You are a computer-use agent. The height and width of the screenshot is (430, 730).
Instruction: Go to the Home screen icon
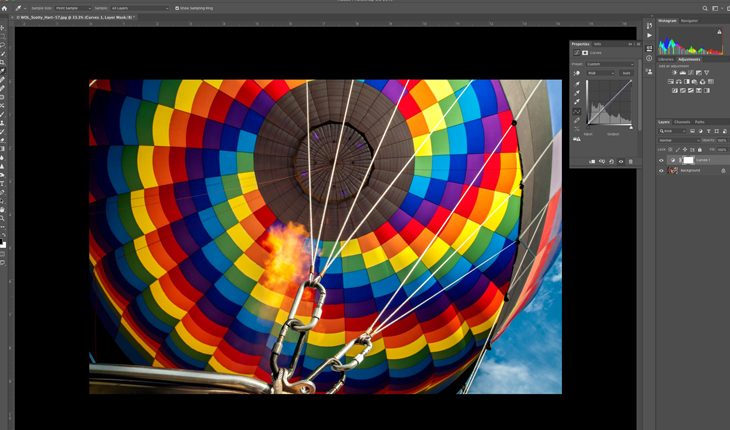click(x=4, y=8)
